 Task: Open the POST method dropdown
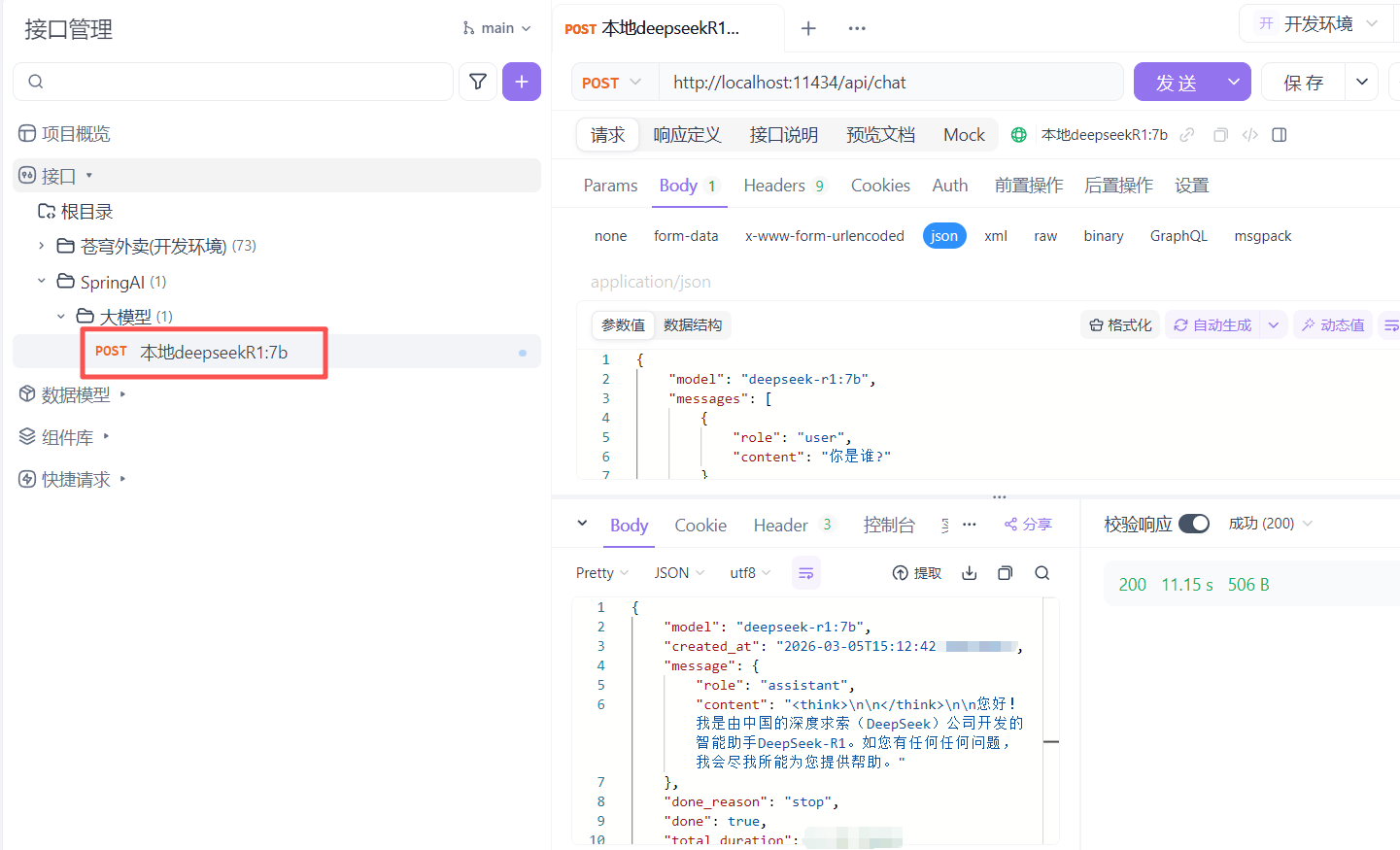(612, 83)
